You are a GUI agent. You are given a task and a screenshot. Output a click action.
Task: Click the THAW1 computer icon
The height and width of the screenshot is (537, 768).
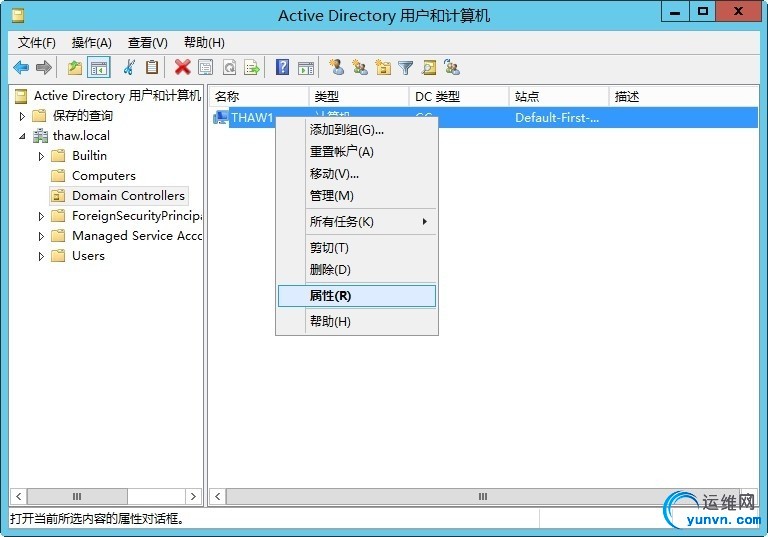click(220, 118)
